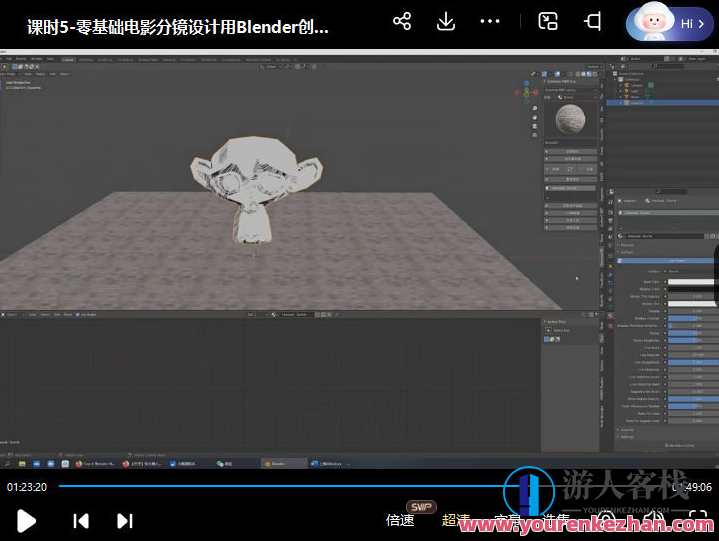Image resolution: width=719 pixels, height=541 pixels.
Task: Open the three-dot more options menu
Action: (489, 21)
